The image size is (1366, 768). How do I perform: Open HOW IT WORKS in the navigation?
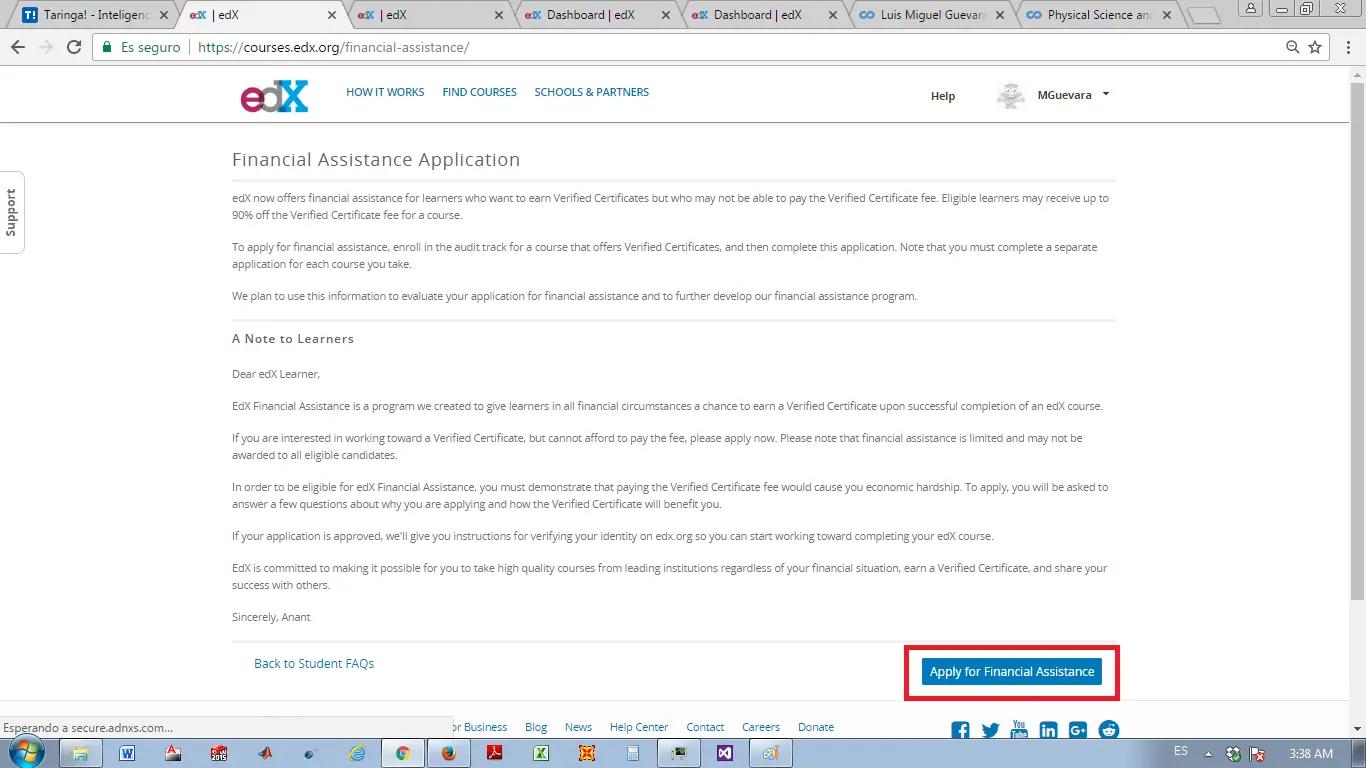coord(385,92)
